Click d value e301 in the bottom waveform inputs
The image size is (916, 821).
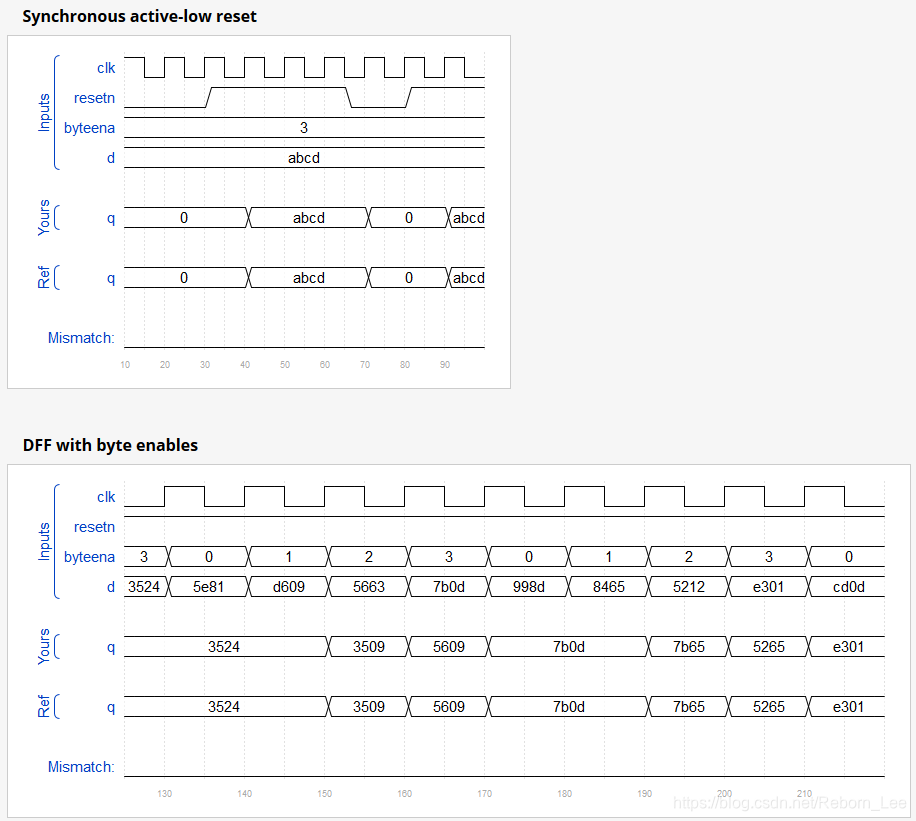point(768,587)
